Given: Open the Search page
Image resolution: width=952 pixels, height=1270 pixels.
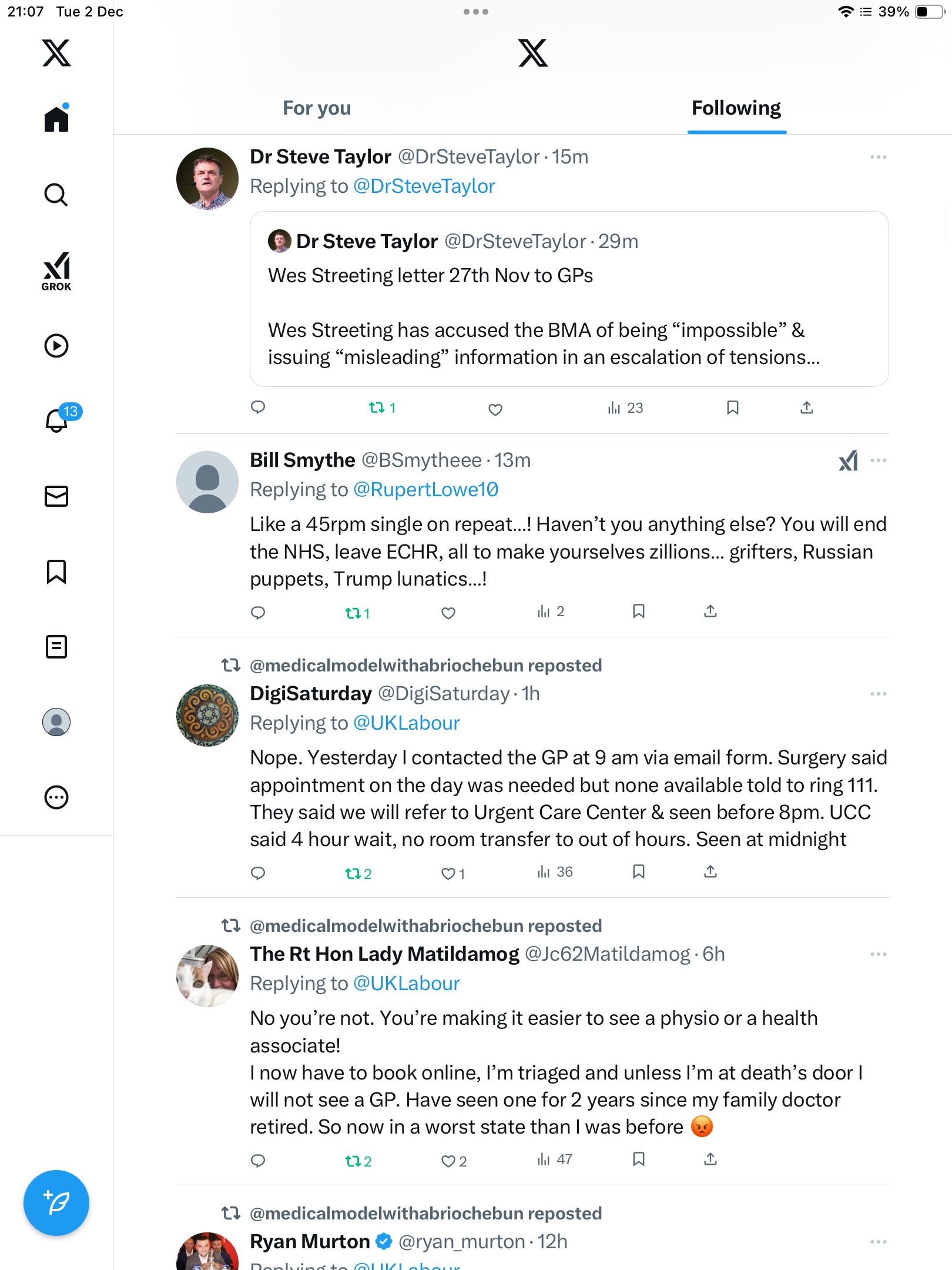Looking at the screenshot, I should (x=56, y=195).
